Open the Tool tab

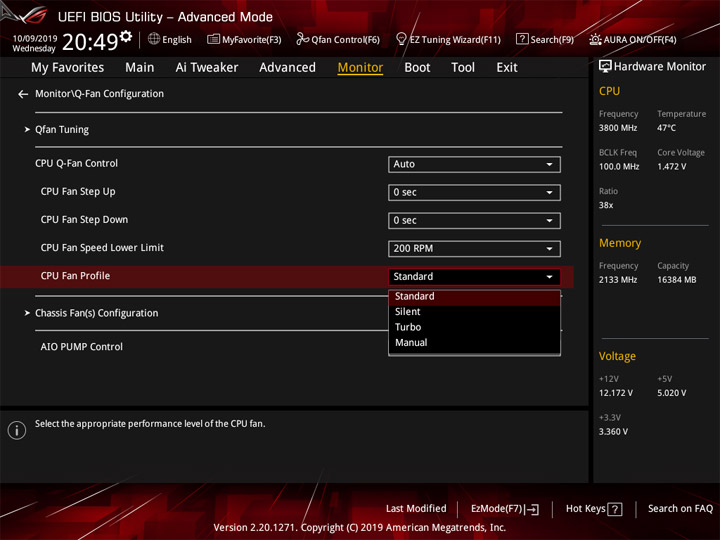pos(463,68)
